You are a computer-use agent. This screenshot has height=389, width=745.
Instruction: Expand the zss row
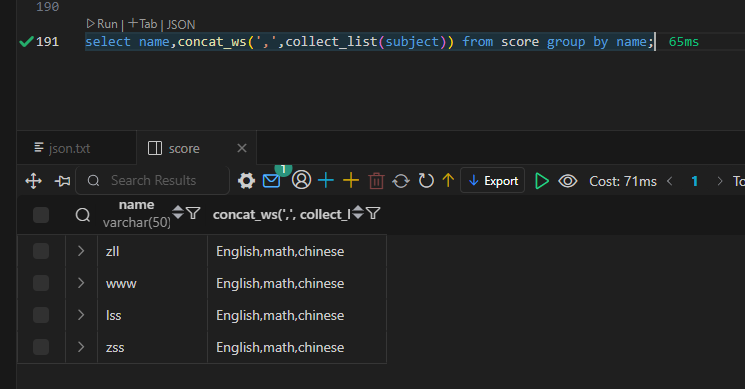81,347
